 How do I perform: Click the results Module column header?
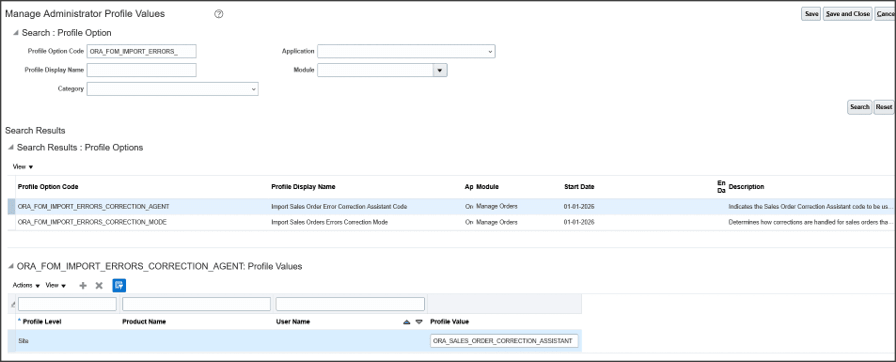click(487, 187)
